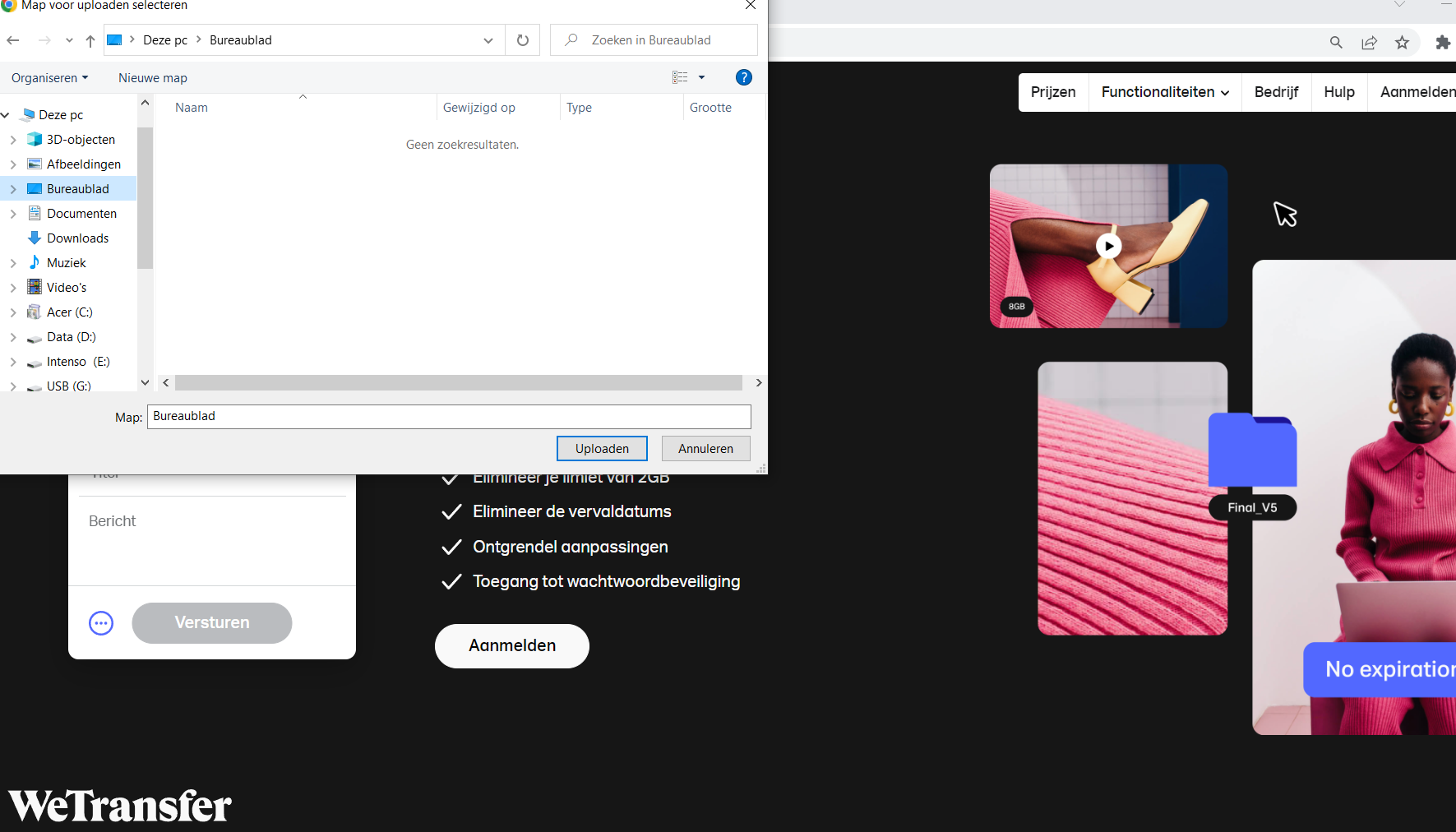
Task: Click the Uploaden button
Action: [x=602, y=449]
